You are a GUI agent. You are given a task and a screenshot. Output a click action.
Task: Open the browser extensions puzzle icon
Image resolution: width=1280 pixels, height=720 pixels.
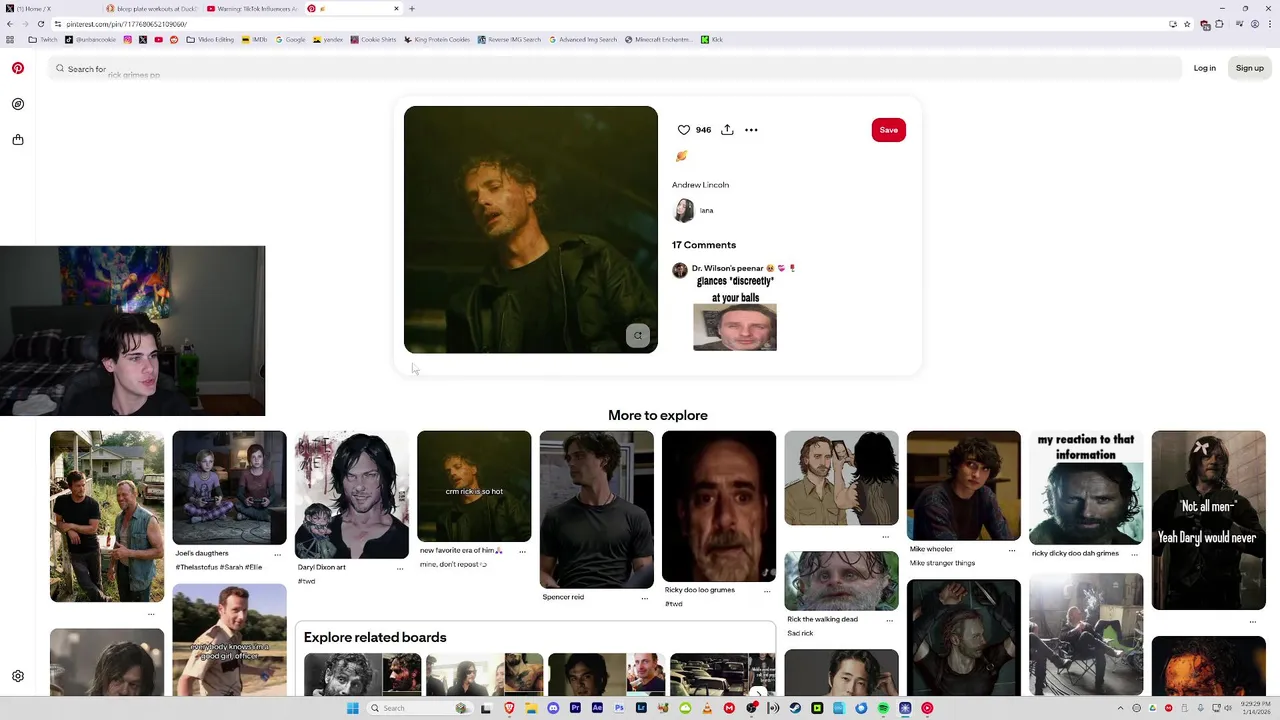[1219, 24]
